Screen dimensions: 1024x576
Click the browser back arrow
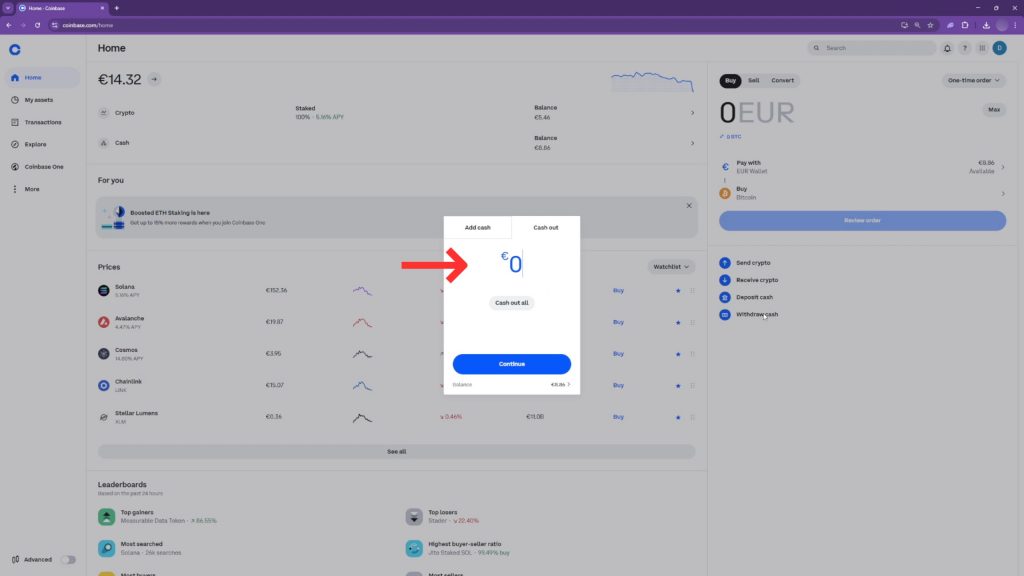click(8, 25)
